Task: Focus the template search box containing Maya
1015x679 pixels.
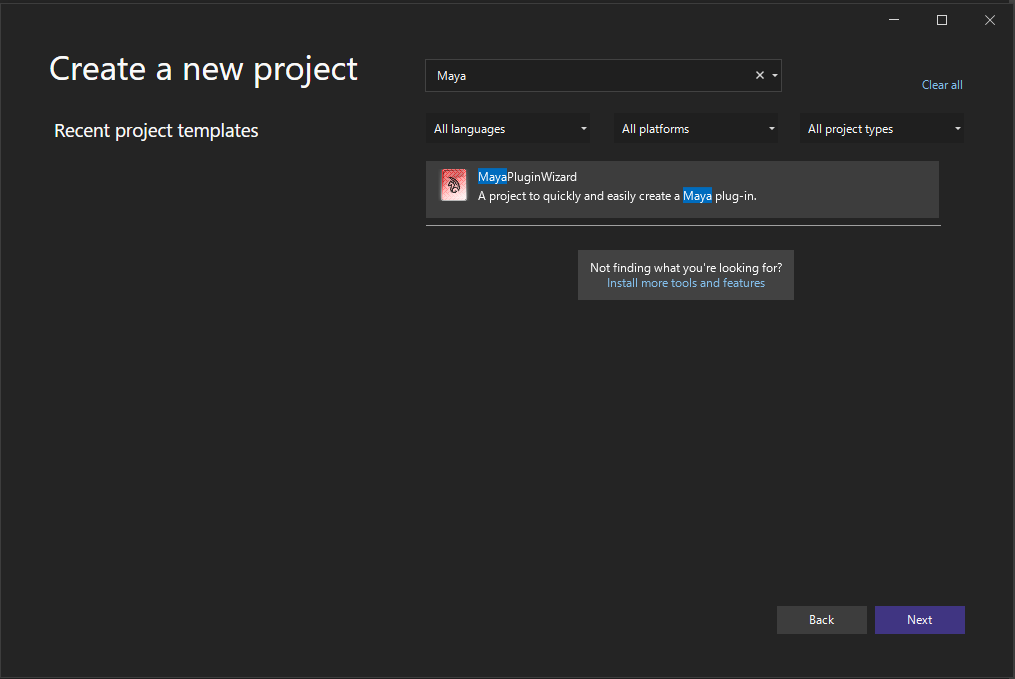Action: pos(590,76)
